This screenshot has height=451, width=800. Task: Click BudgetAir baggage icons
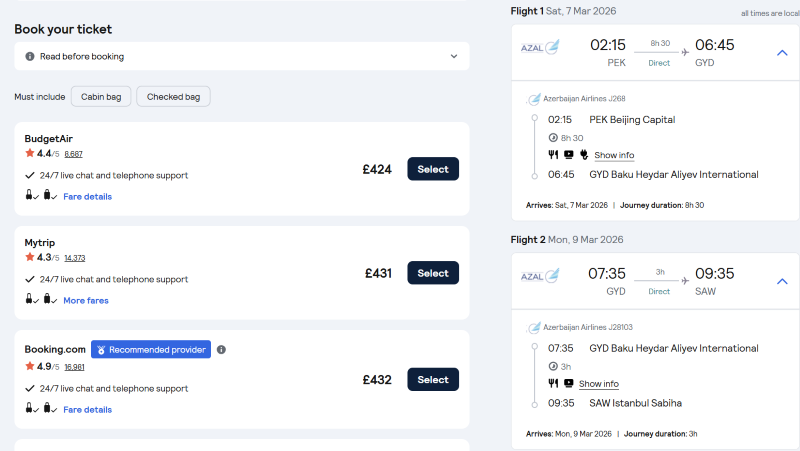pos(41,196)
